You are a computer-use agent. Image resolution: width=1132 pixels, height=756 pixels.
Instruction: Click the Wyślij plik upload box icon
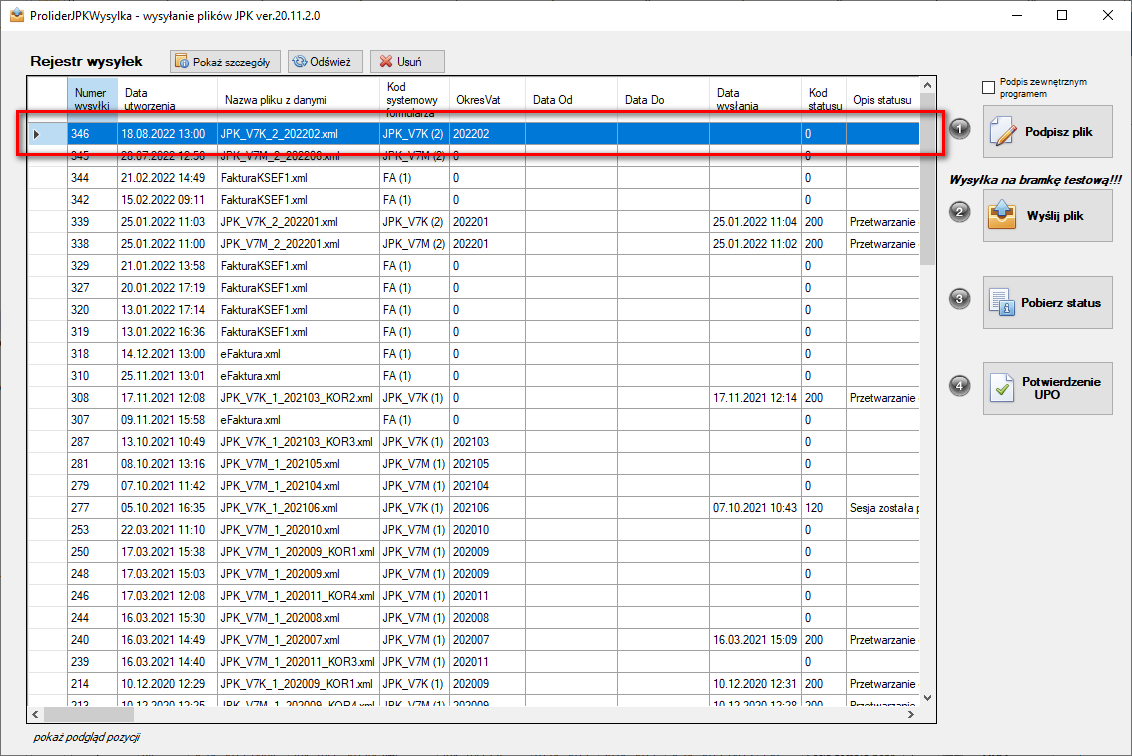pos(1002,214)
